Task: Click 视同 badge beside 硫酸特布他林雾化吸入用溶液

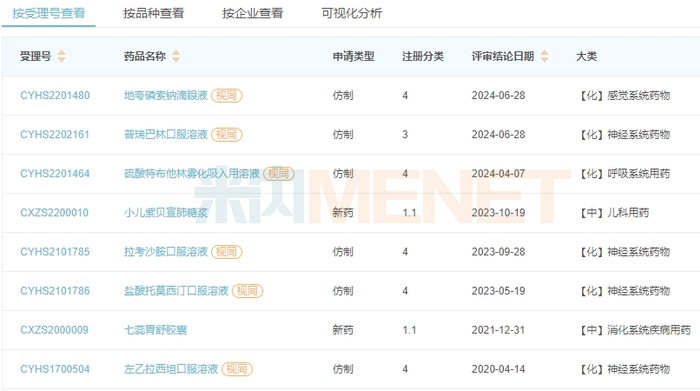Action: (279, 174)
